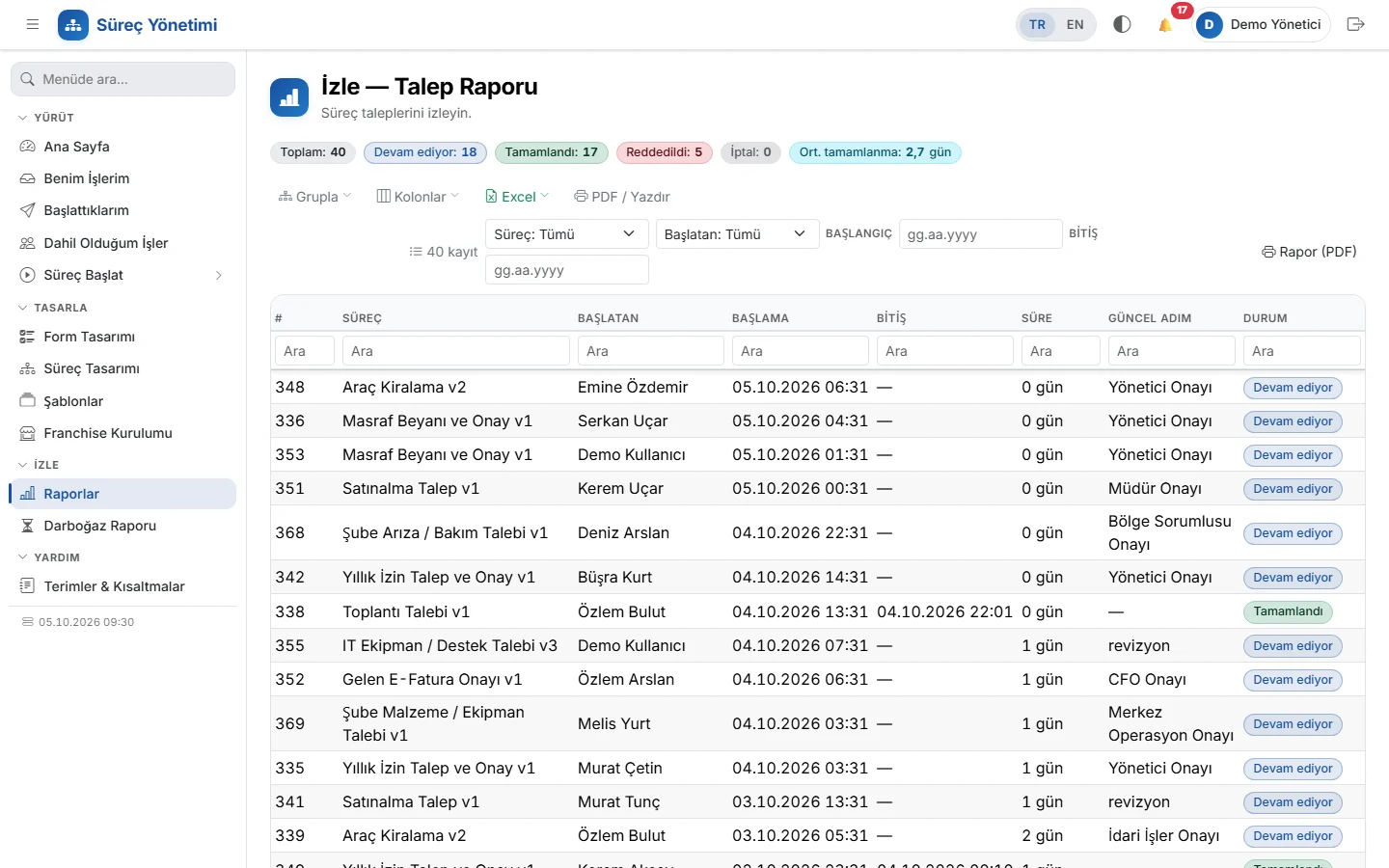Click the SÜREÇ column search field

455,351
